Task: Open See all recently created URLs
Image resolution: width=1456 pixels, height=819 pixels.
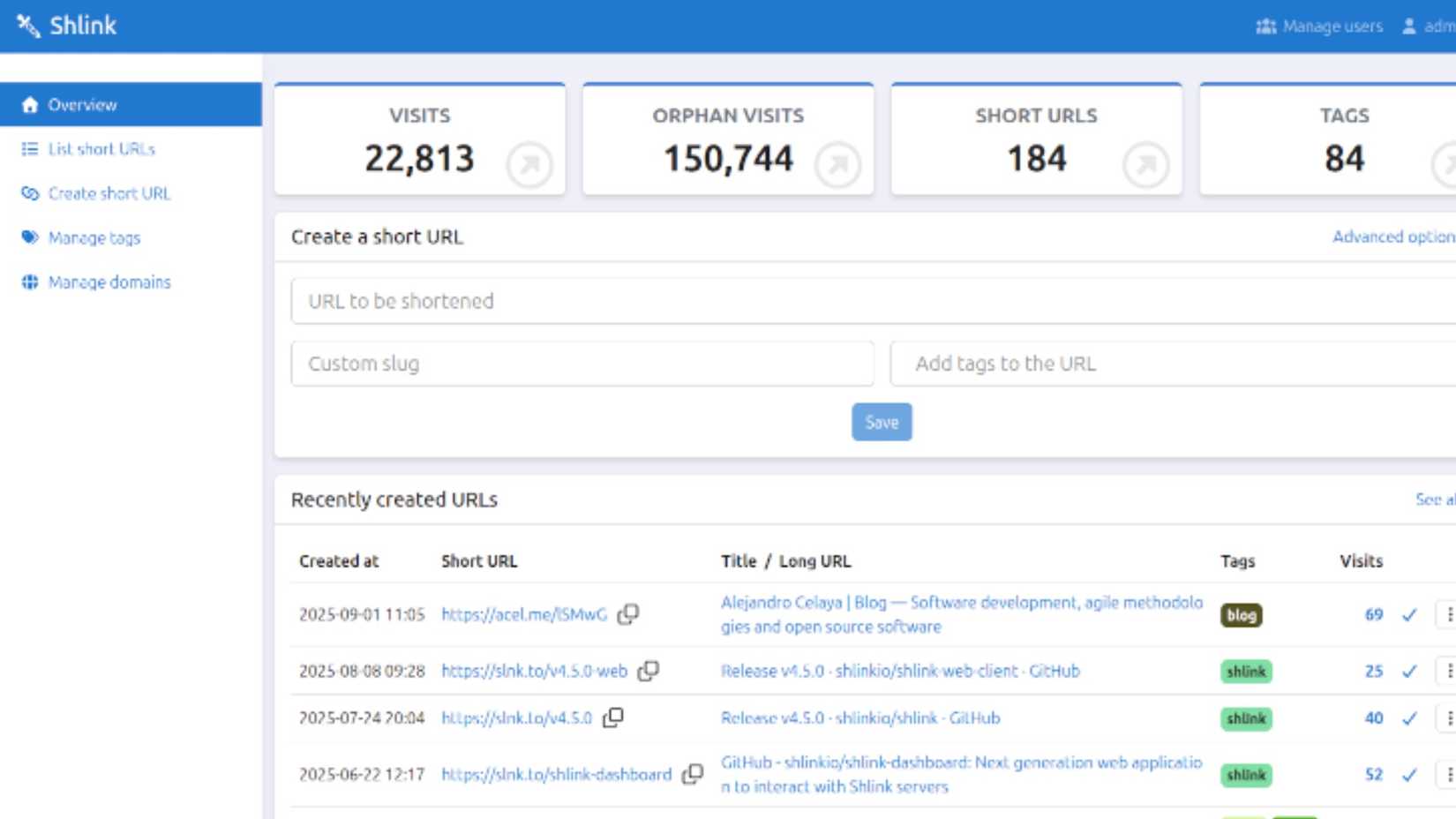Action: point(1436,499)
